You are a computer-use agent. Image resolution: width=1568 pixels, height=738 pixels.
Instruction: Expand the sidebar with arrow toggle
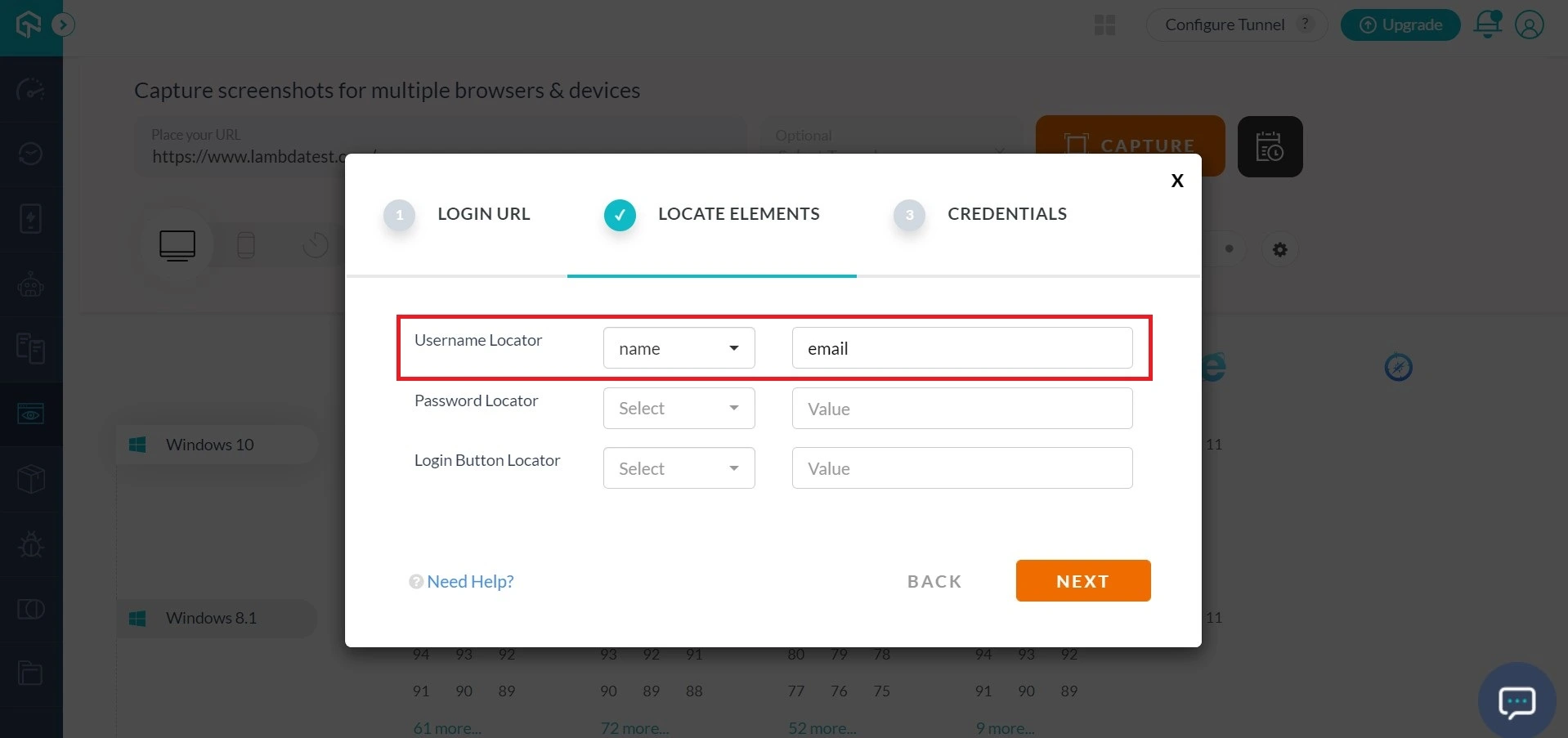pos(63,25)
